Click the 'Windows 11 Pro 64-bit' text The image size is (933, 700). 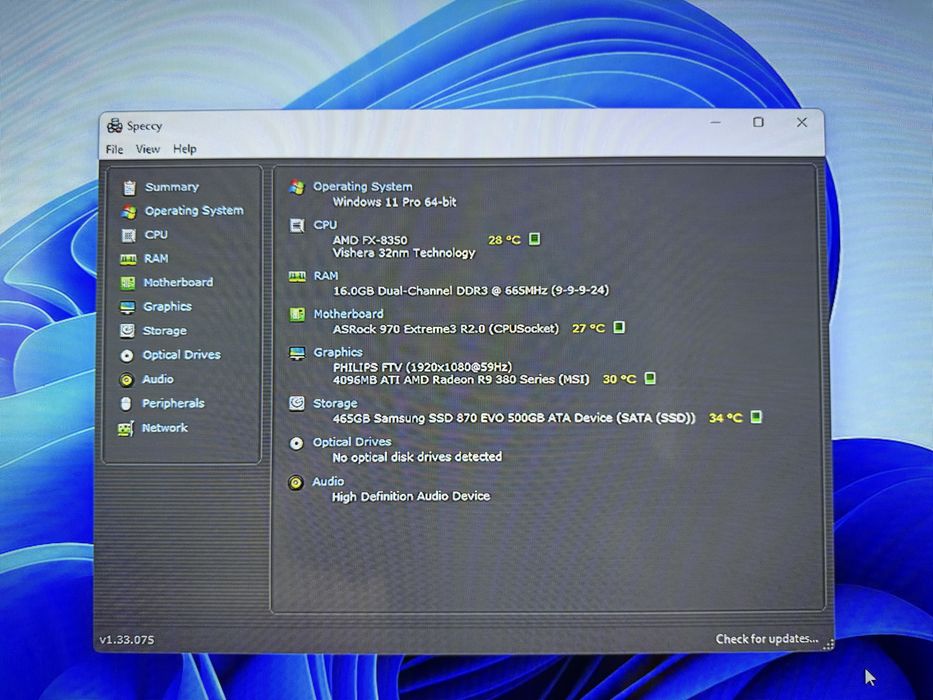click(395, 202)
